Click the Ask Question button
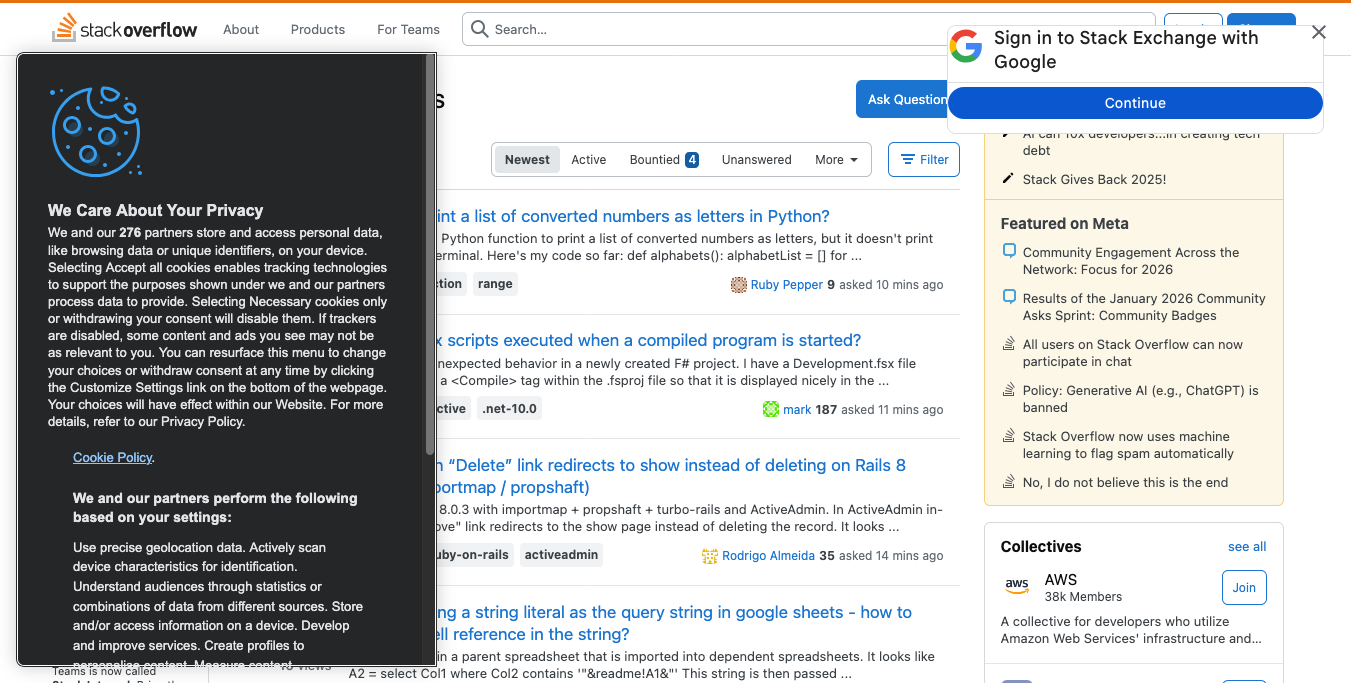 [x=907, y=99]
